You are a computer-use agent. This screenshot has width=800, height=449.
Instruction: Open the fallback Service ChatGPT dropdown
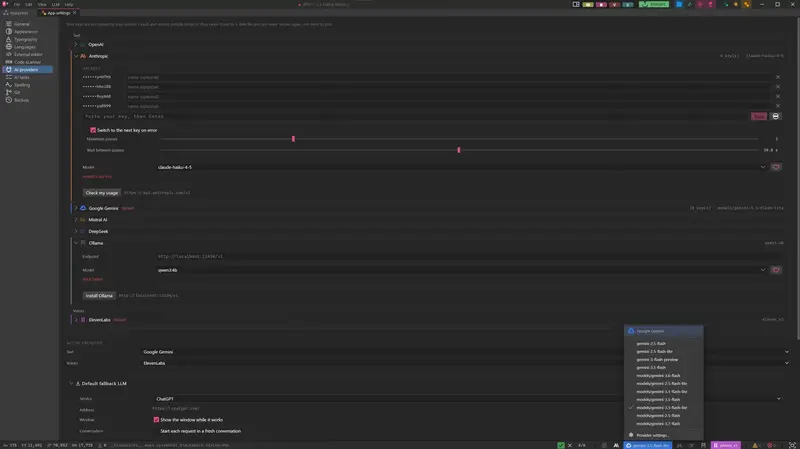pyautogui.click(x=468, y=399)
